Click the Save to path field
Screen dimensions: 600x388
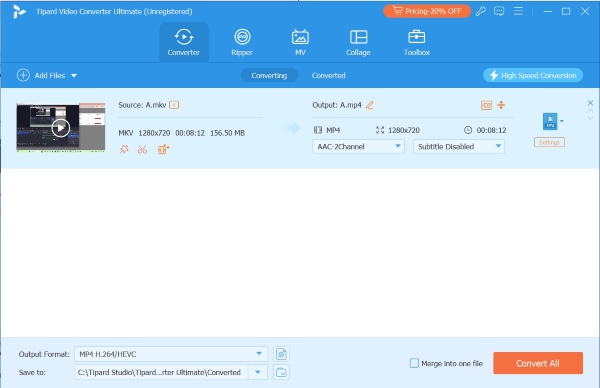161,372
